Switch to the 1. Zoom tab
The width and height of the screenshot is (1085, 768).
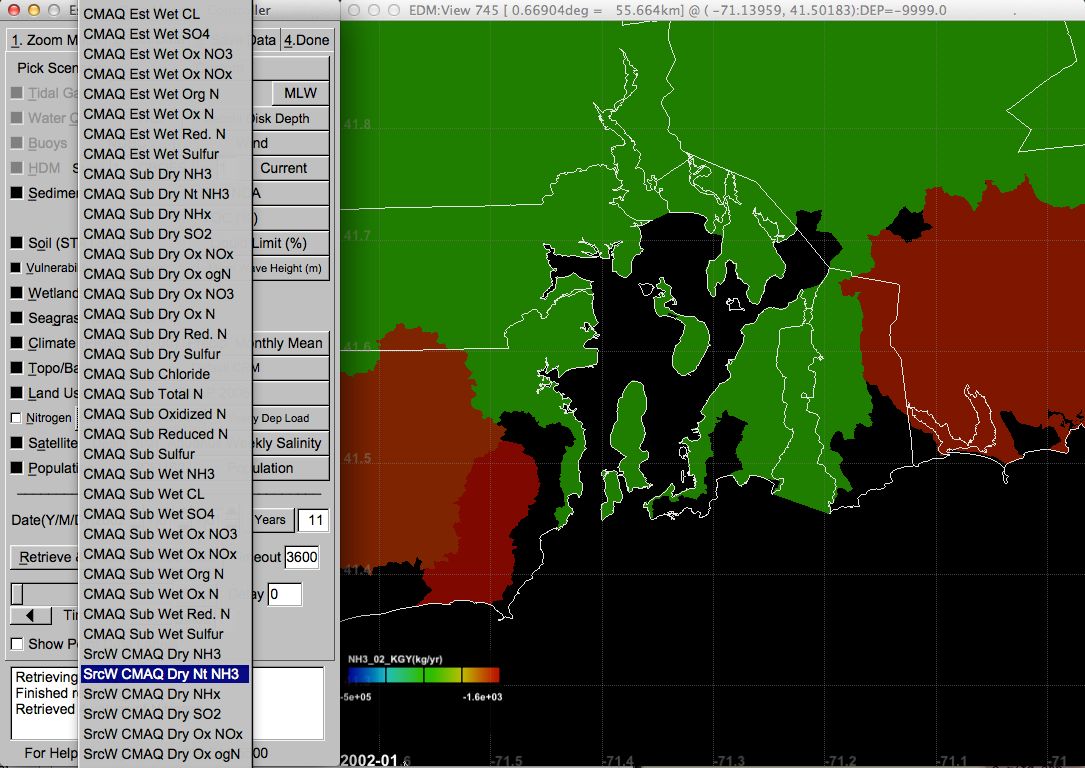click(44, 40)
